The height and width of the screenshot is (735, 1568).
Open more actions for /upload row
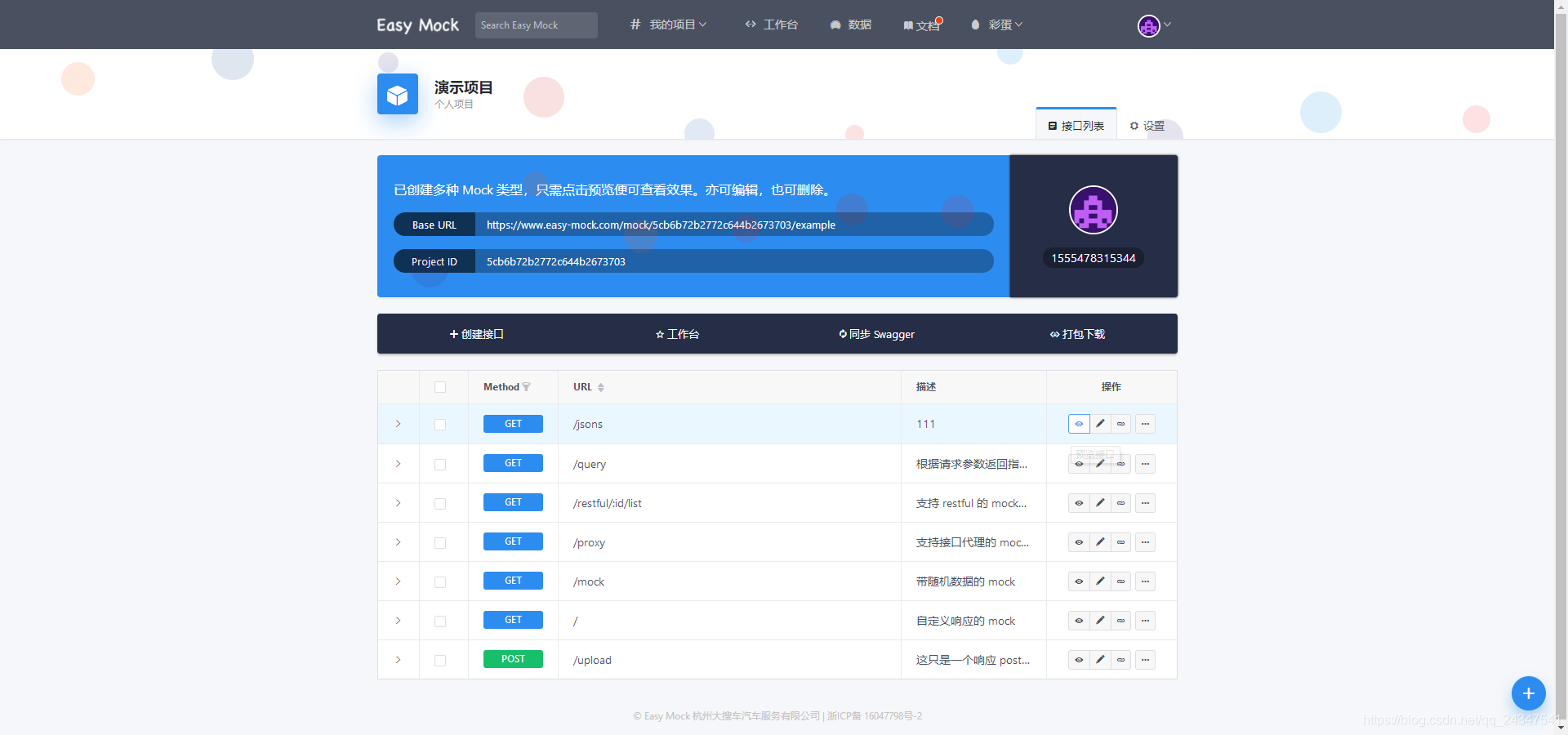pos(1145,660)
